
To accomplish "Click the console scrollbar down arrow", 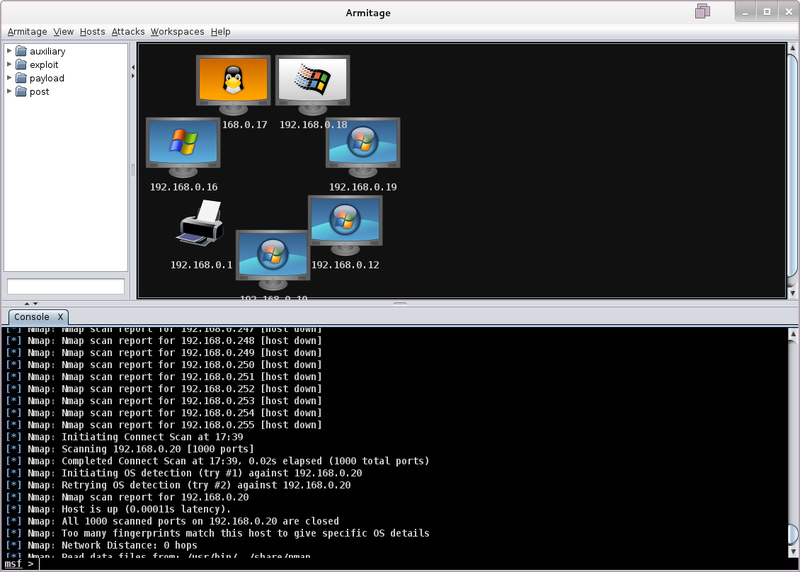I will [x=792, y=552].
